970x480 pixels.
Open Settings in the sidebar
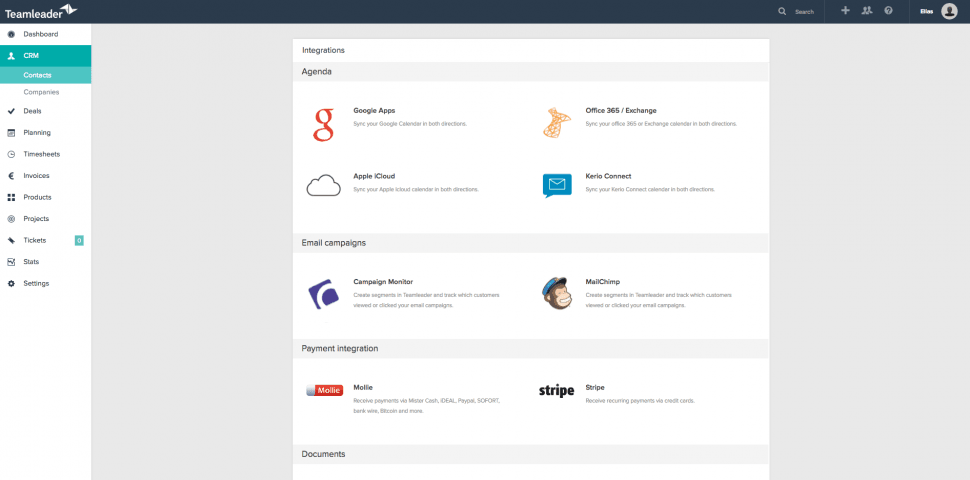pyautogui.click(x=36, y=283)
